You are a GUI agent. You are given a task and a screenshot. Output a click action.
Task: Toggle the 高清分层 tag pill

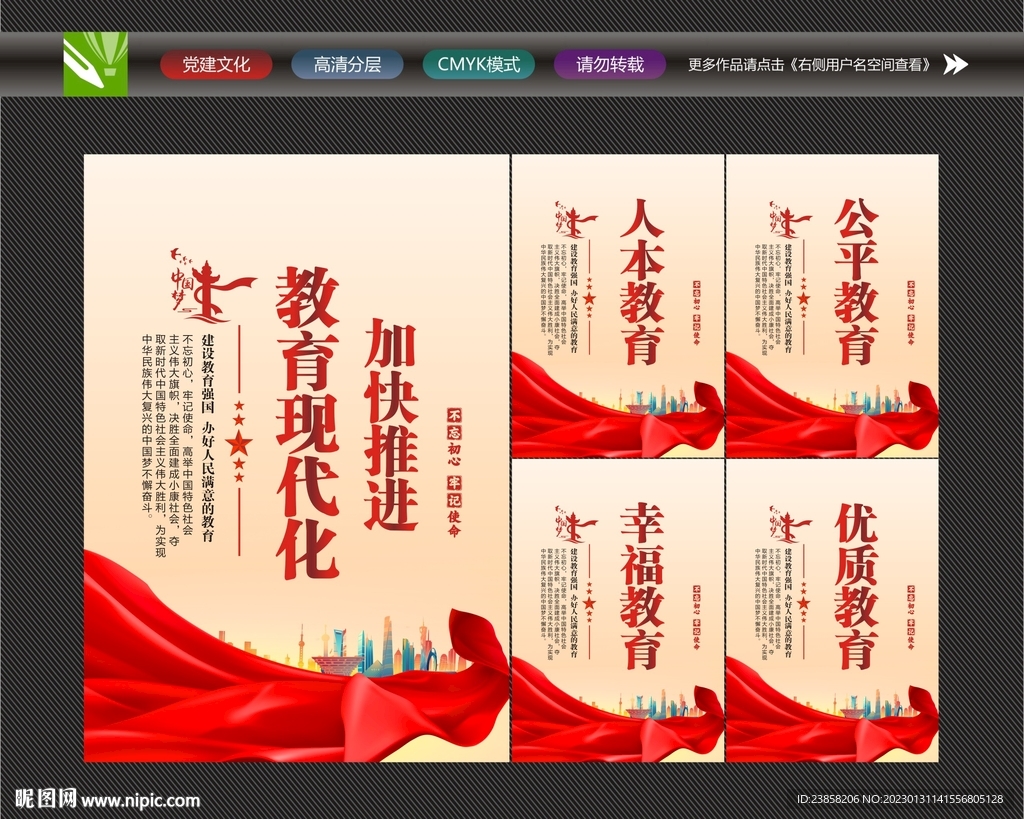(345, 65)
